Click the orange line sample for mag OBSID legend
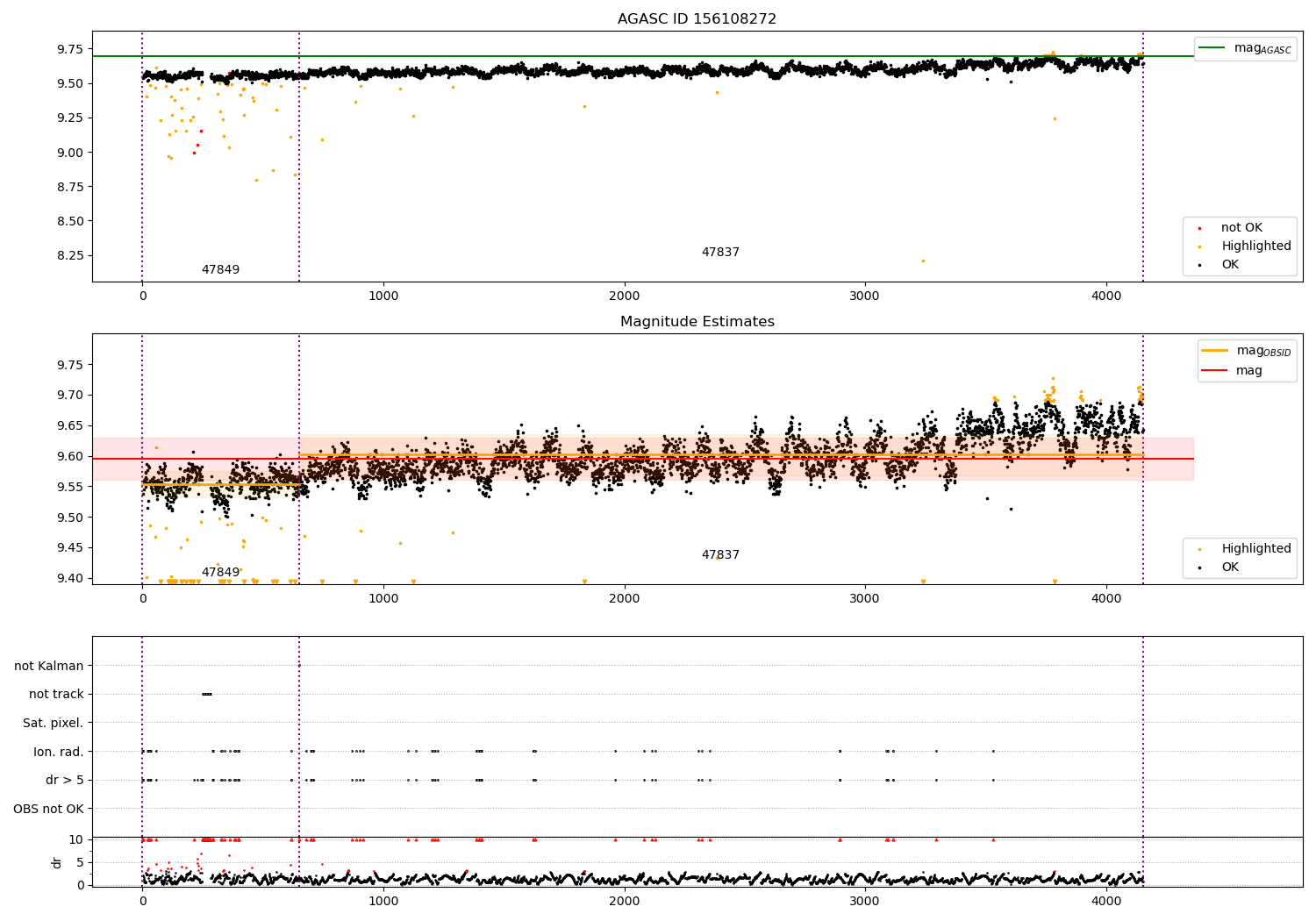This screenshot has width=1316, height=921. [1215, 350]
